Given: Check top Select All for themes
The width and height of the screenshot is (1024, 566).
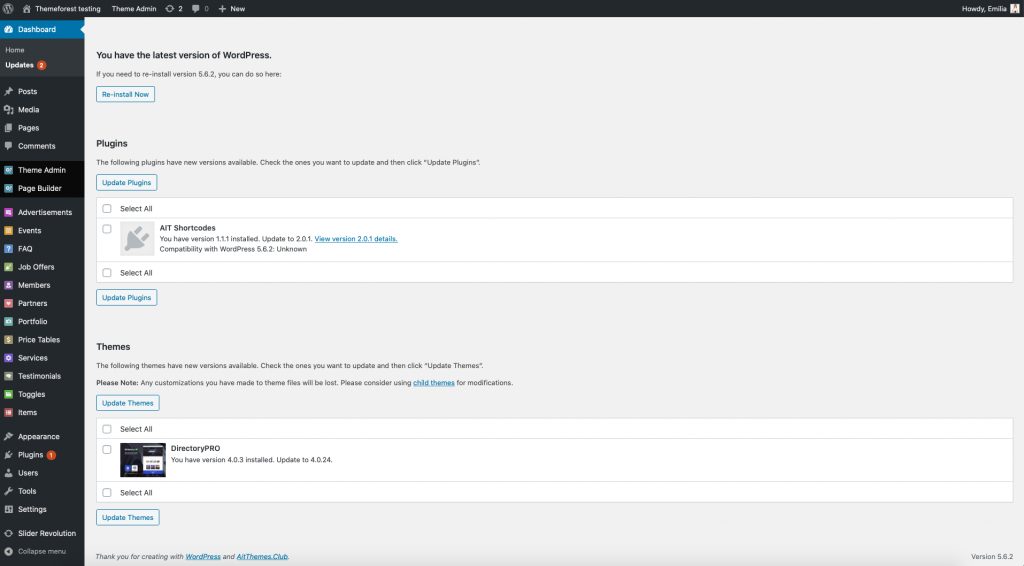Looking at the screenshot, I should (107, 429).
